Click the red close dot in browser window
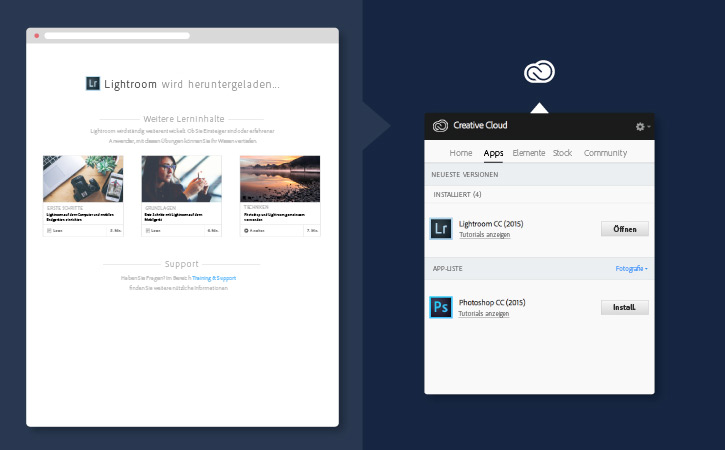 point(37,36)
